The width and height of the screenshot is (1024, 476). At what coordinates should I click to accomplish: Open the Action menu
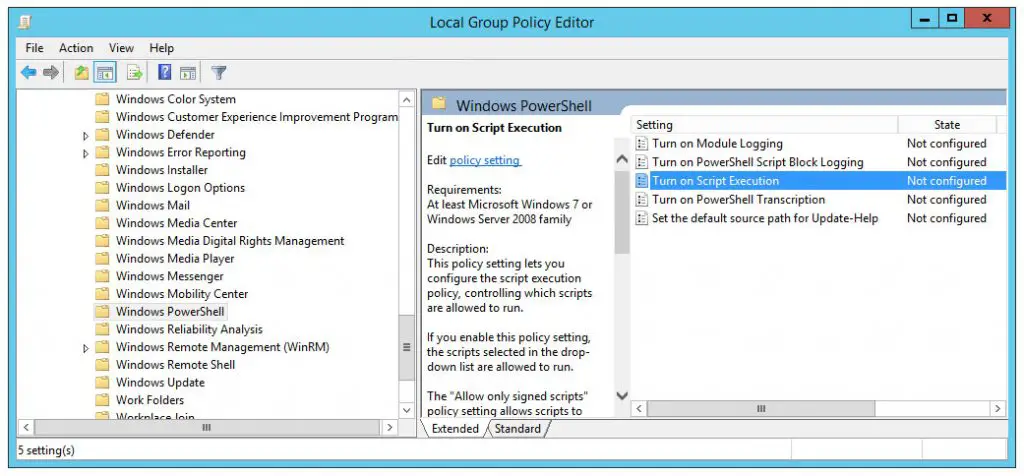(x=76, y=48)
